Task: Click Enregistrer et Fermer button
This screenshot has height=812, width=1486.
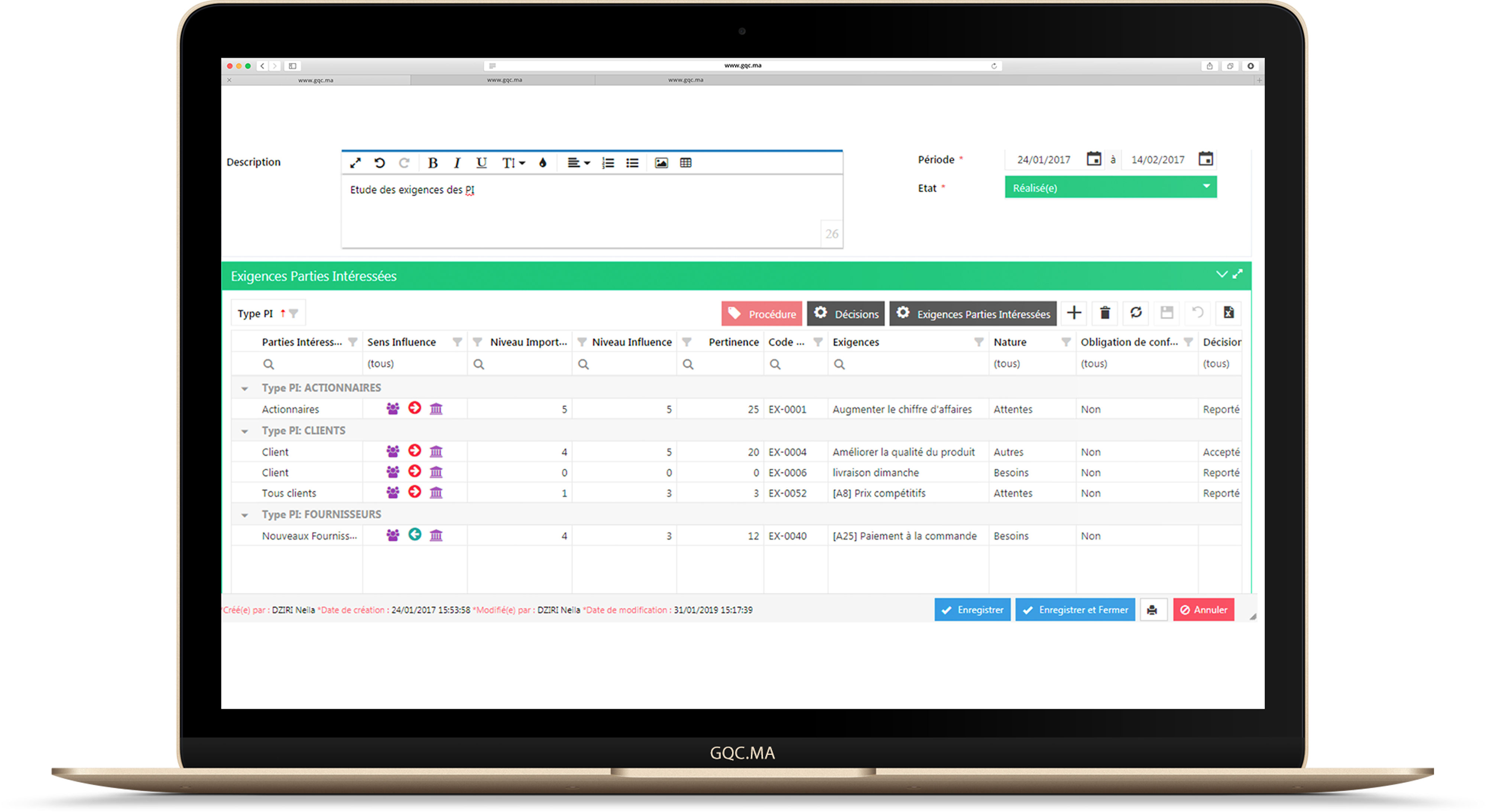Action: (1075, 610)
